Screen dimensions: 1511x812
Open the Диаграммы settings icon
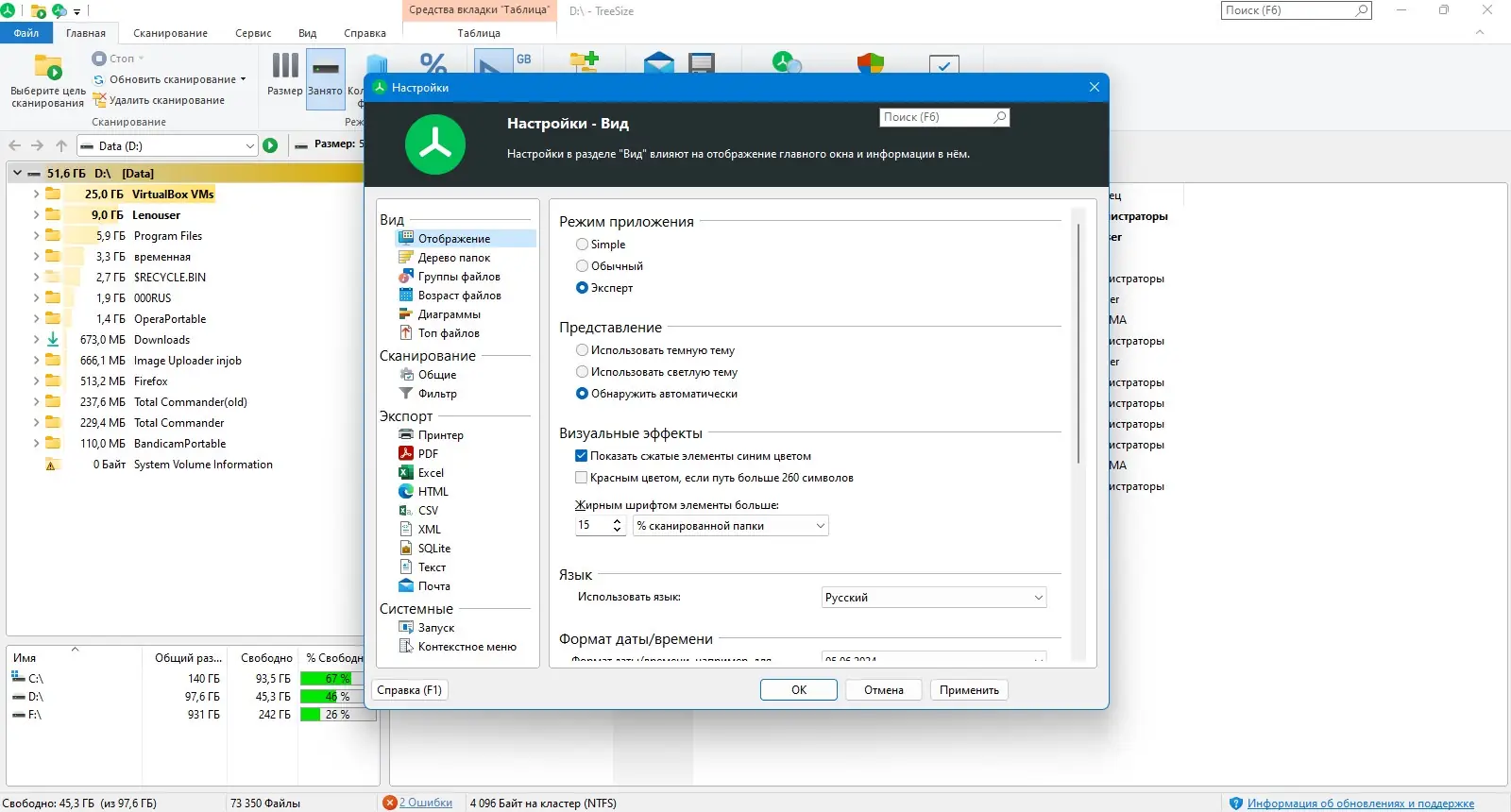pyautogui.click(x=406, y=313)
